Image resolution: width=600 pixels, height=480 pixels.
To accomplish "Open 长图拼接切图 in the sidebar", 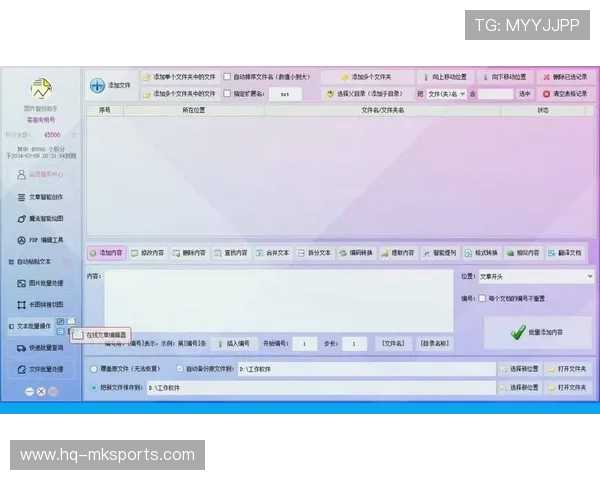I will (x=40, y=305).
